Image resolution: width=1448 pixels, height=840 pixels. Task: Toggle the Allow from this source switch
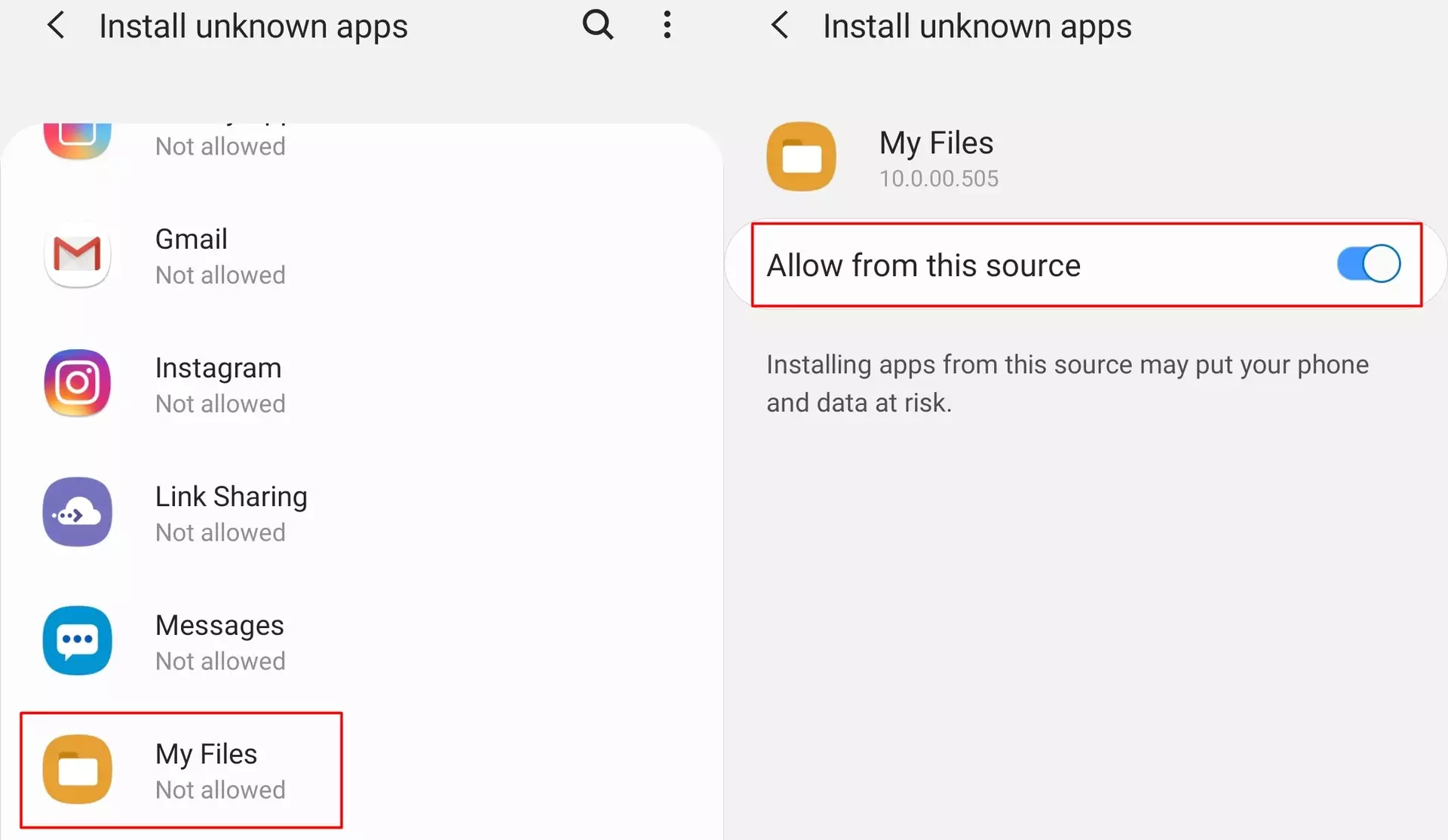coord(1368,264)
